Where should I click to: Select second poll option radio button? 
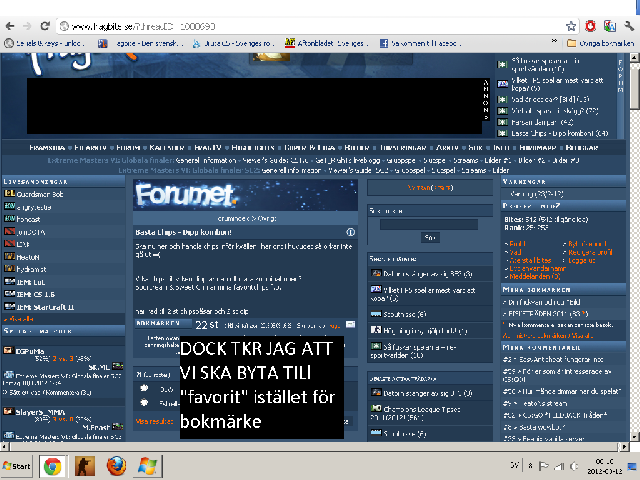pyautogui.click(x=144, y=402)
